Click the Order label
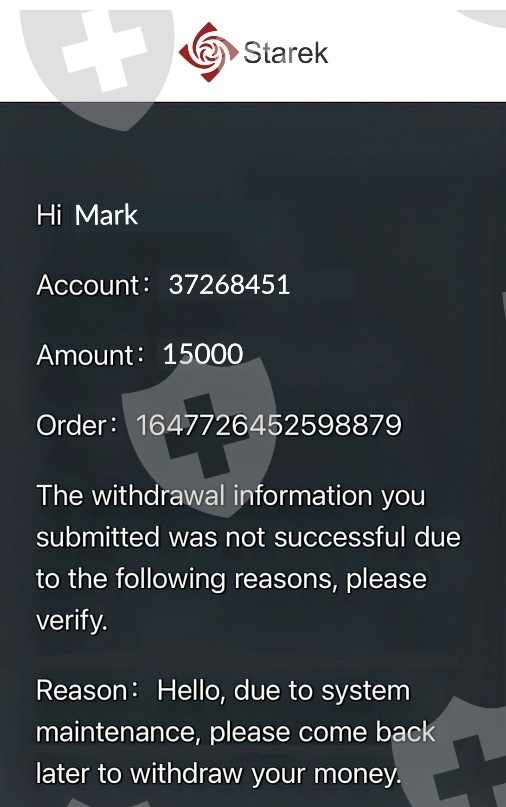The height and width of the screenshot is (807, 506). tap(71, 426)
